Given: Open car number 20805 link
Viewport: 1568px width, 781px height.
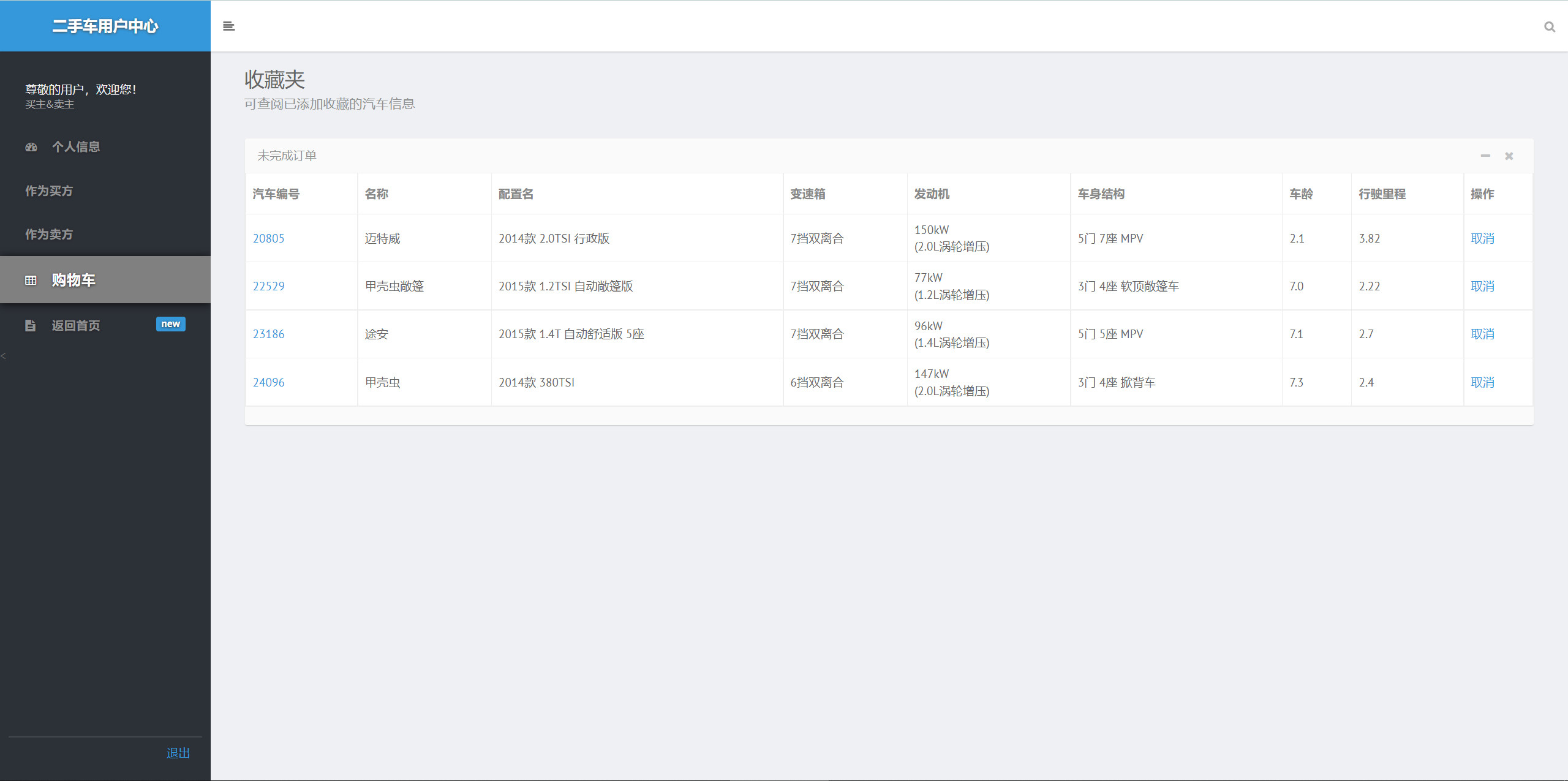Looking at the screenshot, I should click(x=269, y=238).
